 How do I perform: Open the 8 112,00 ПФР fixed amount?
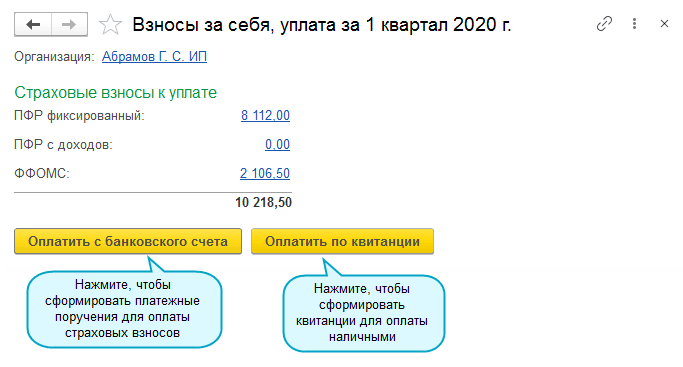pos(265,115)
